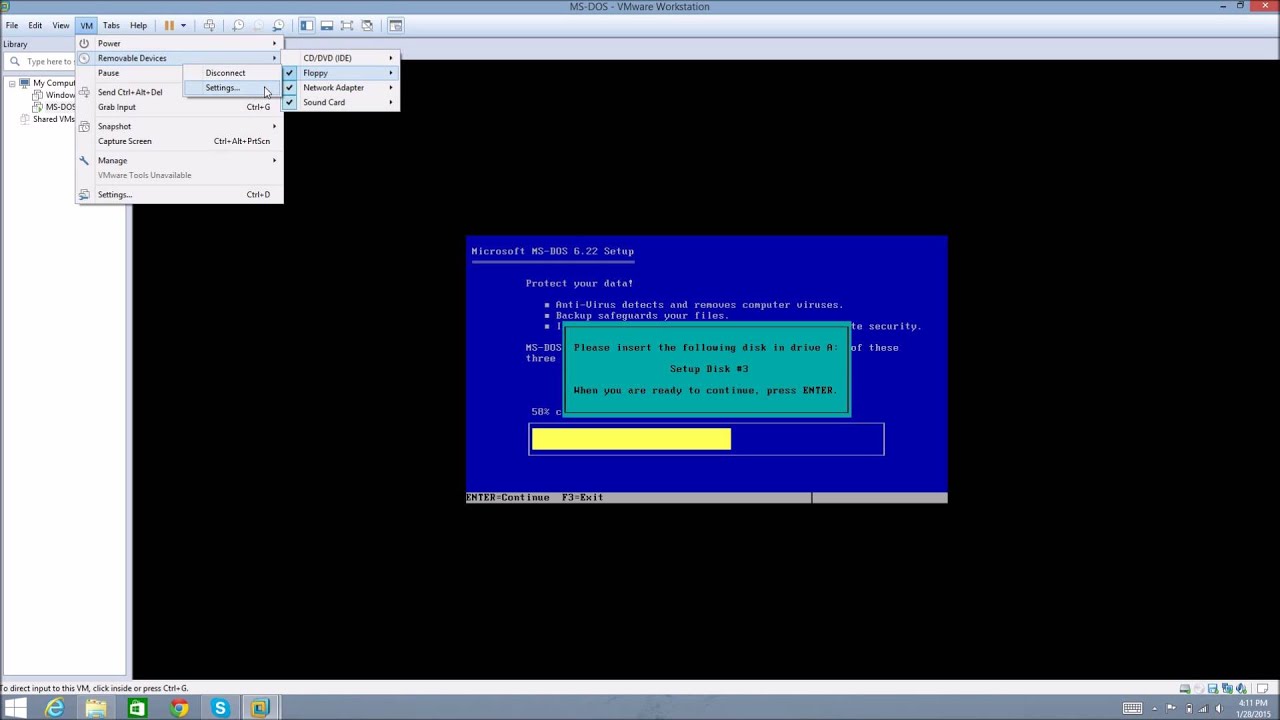Open File Explorer from taskbar
Screen dimensions: 1280x720
(96, 709)
